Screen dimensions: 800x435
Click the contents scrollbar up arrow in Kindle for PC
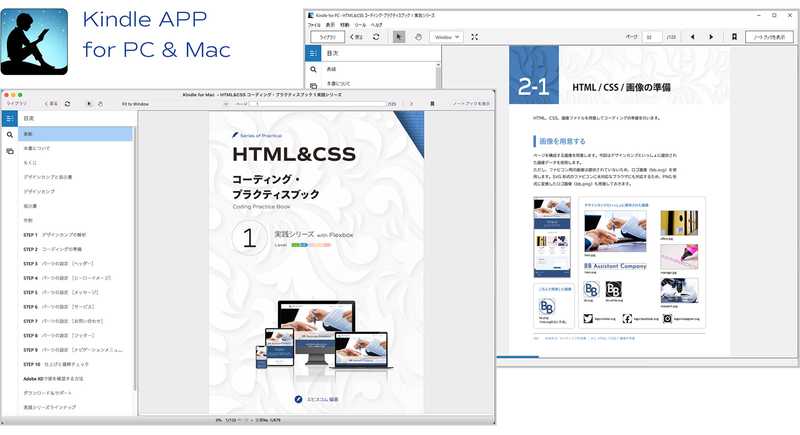[x=438, y=65]
